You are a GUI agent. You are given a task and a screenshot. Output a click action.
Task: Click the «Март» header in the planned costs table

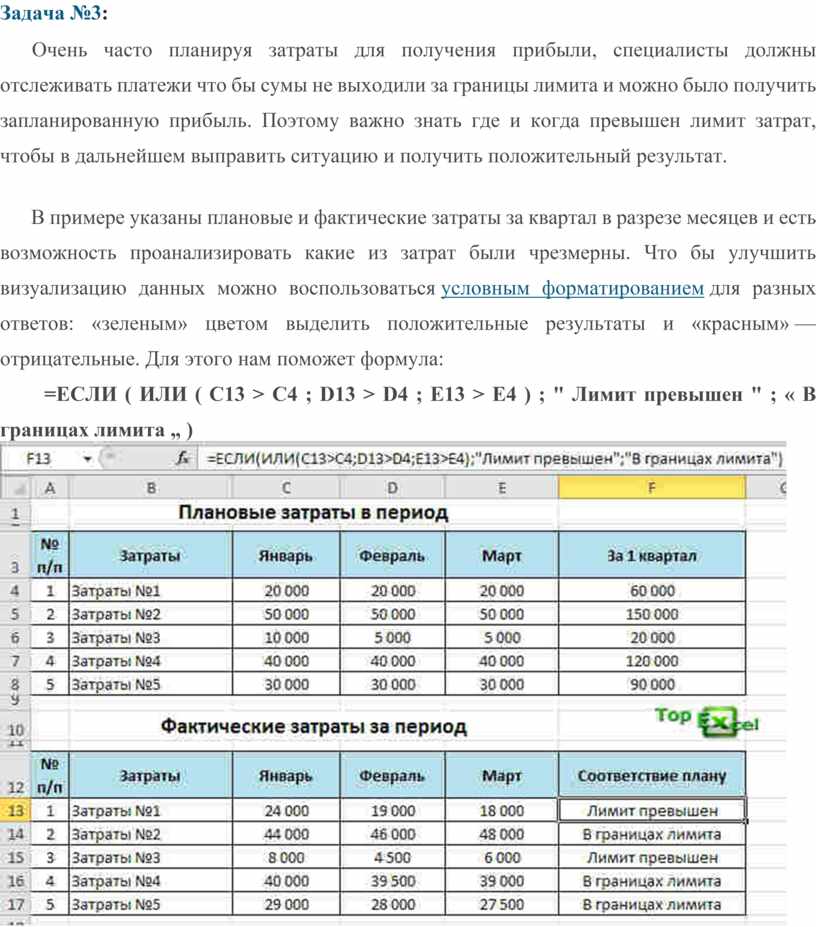(x=501, y=555)
